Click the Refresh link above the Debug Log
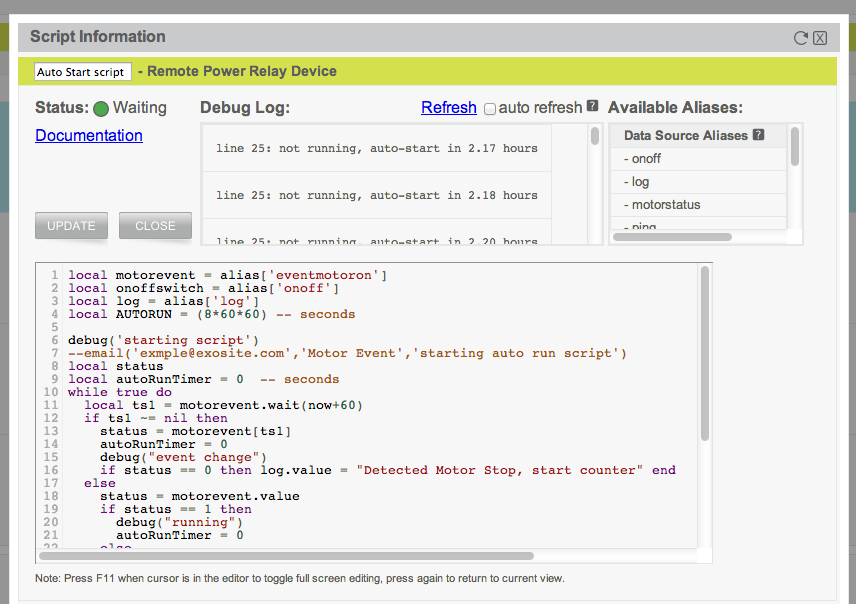856x604 pixels. (x=448, y=107)
